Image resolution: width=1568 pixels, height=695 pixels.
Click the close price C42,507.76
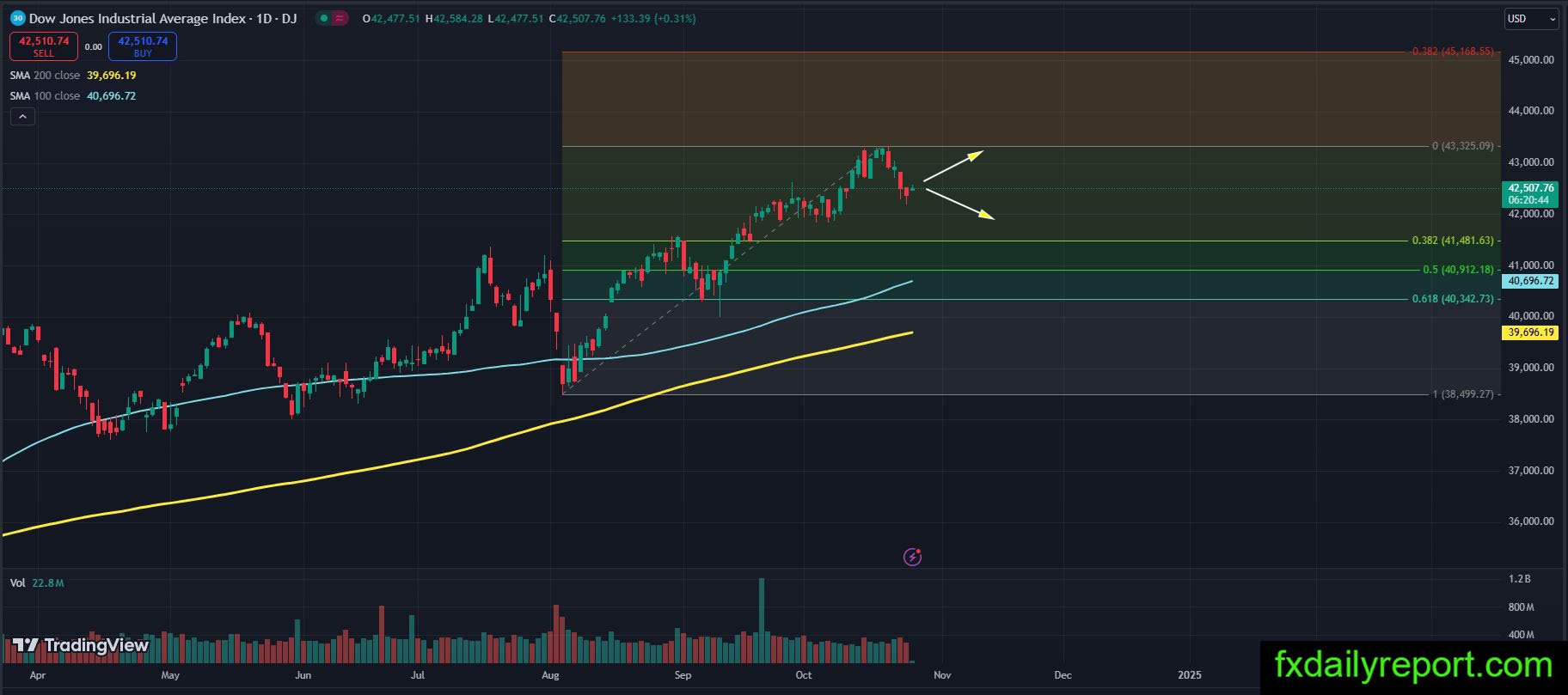point(577,18)
